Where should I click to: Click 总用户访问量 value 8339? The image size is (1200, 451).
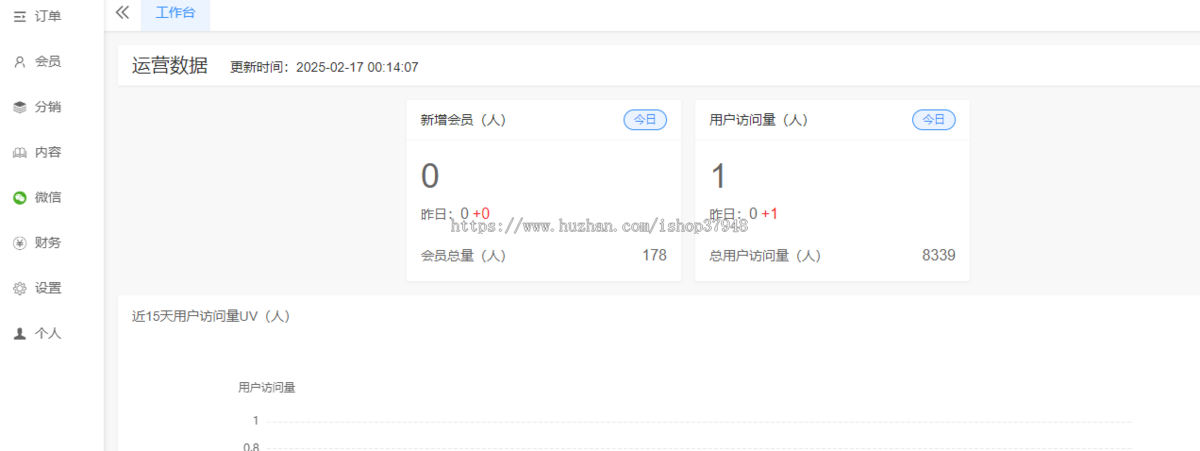pyautogui.click(x=939, y=255)
